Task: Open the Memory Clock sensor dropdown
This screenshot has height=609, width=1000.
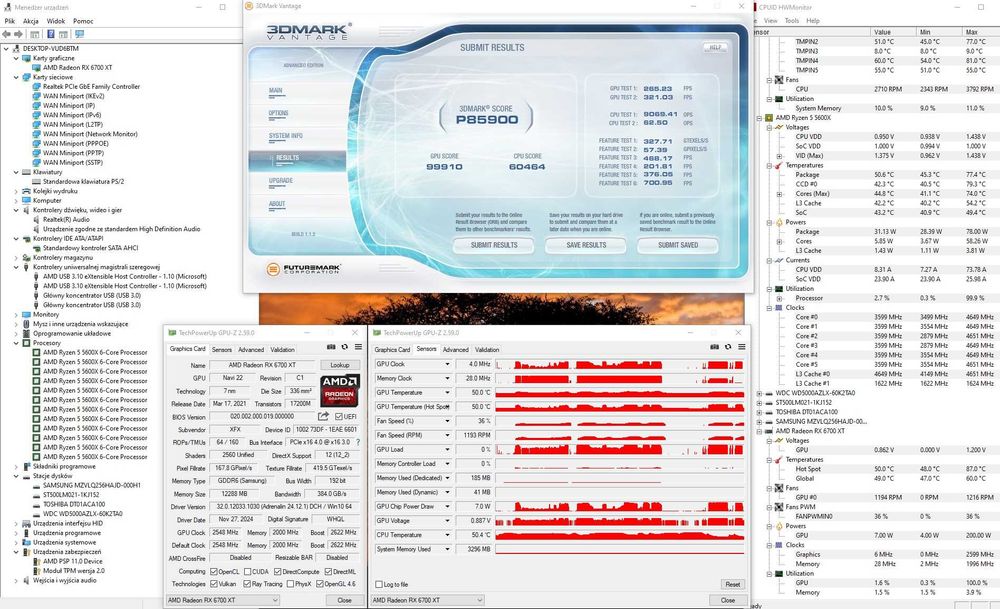Action: point(447,378)
